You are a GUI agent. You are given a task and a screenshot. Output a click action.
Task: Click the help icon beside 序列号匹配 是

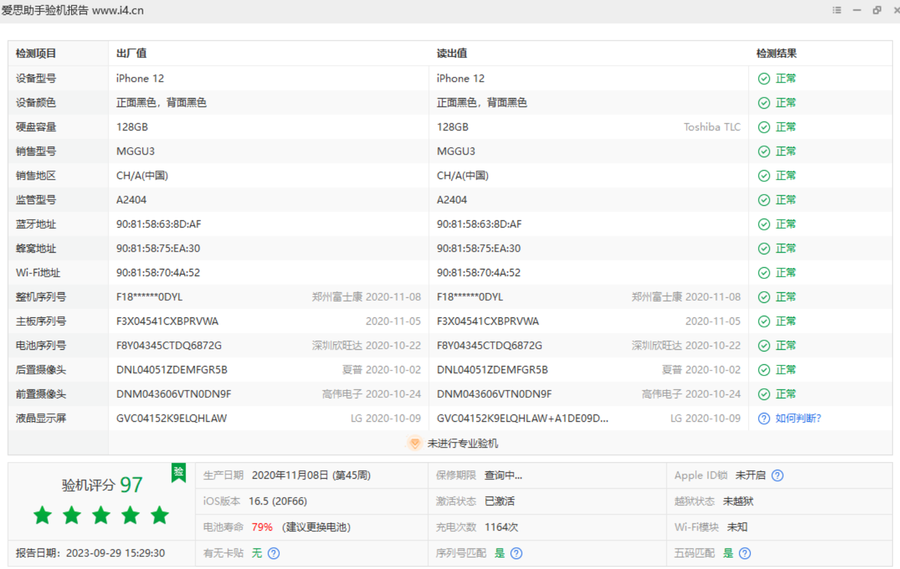tap(516, 553)
